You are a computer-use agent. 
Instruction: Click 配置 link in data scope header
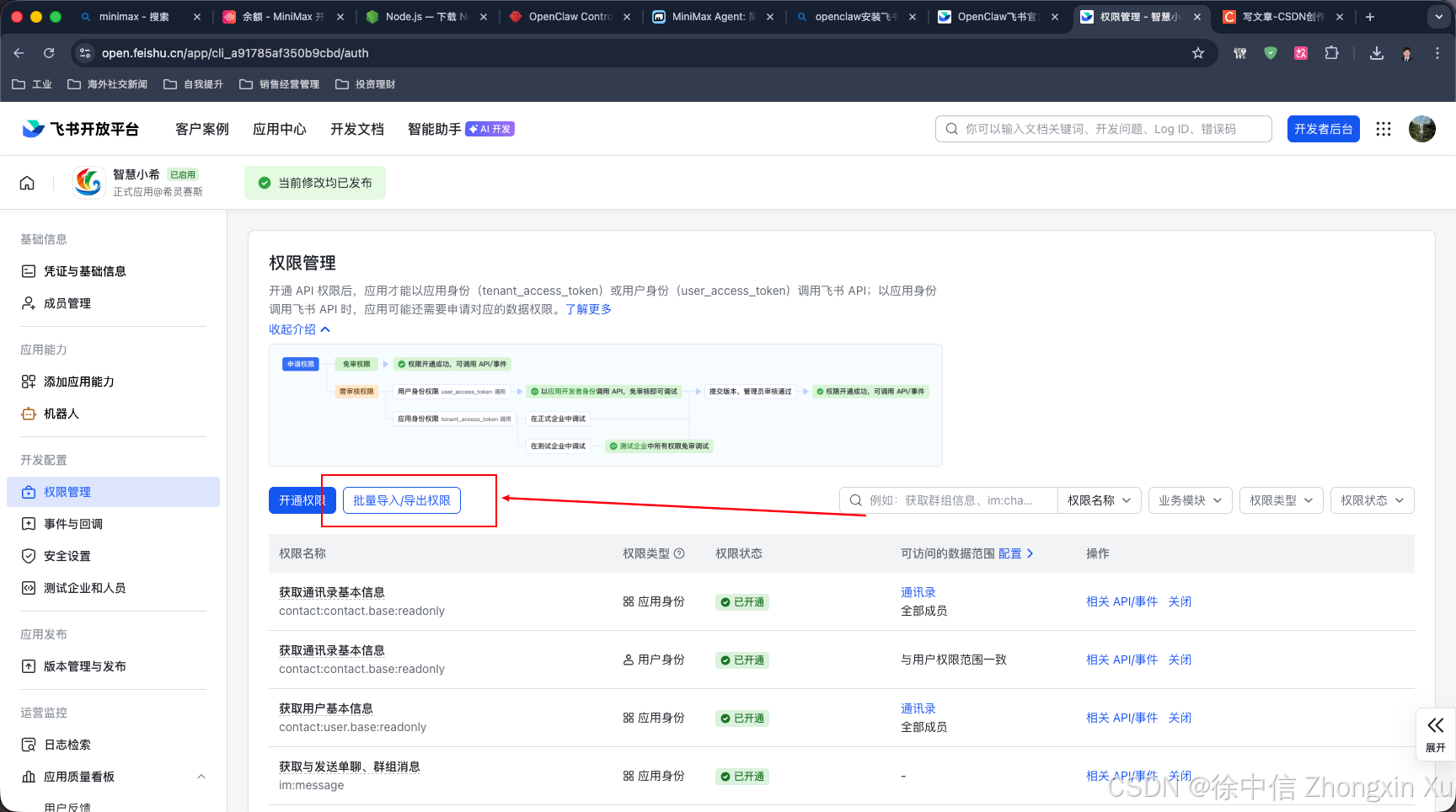pyautogui.click(x=1016, y=553)
